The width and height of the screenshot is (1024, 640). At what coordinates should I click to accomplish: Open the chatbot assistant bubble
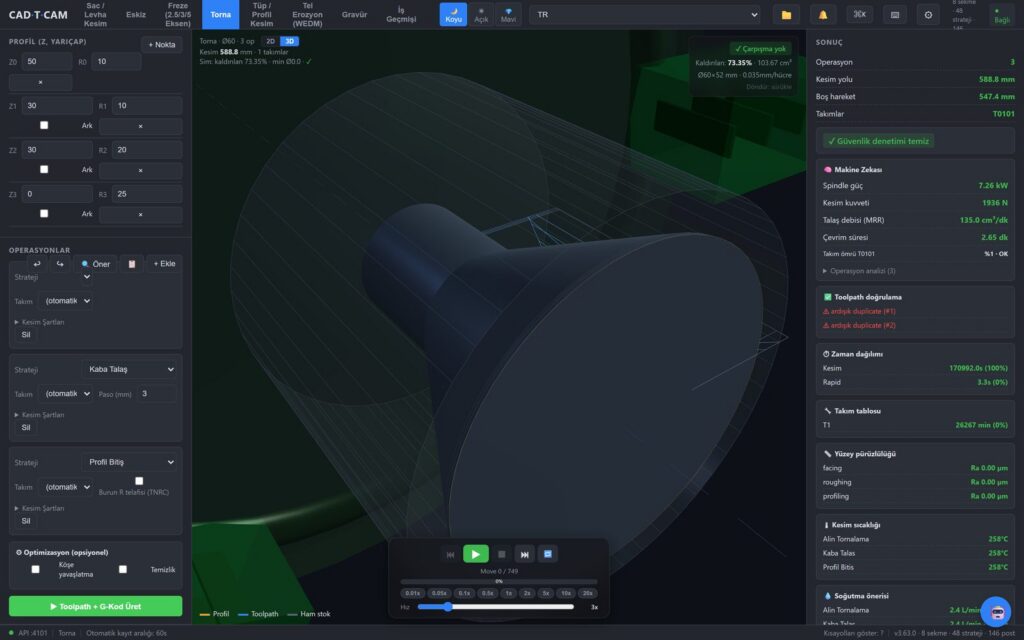click(x=996, y=612)
